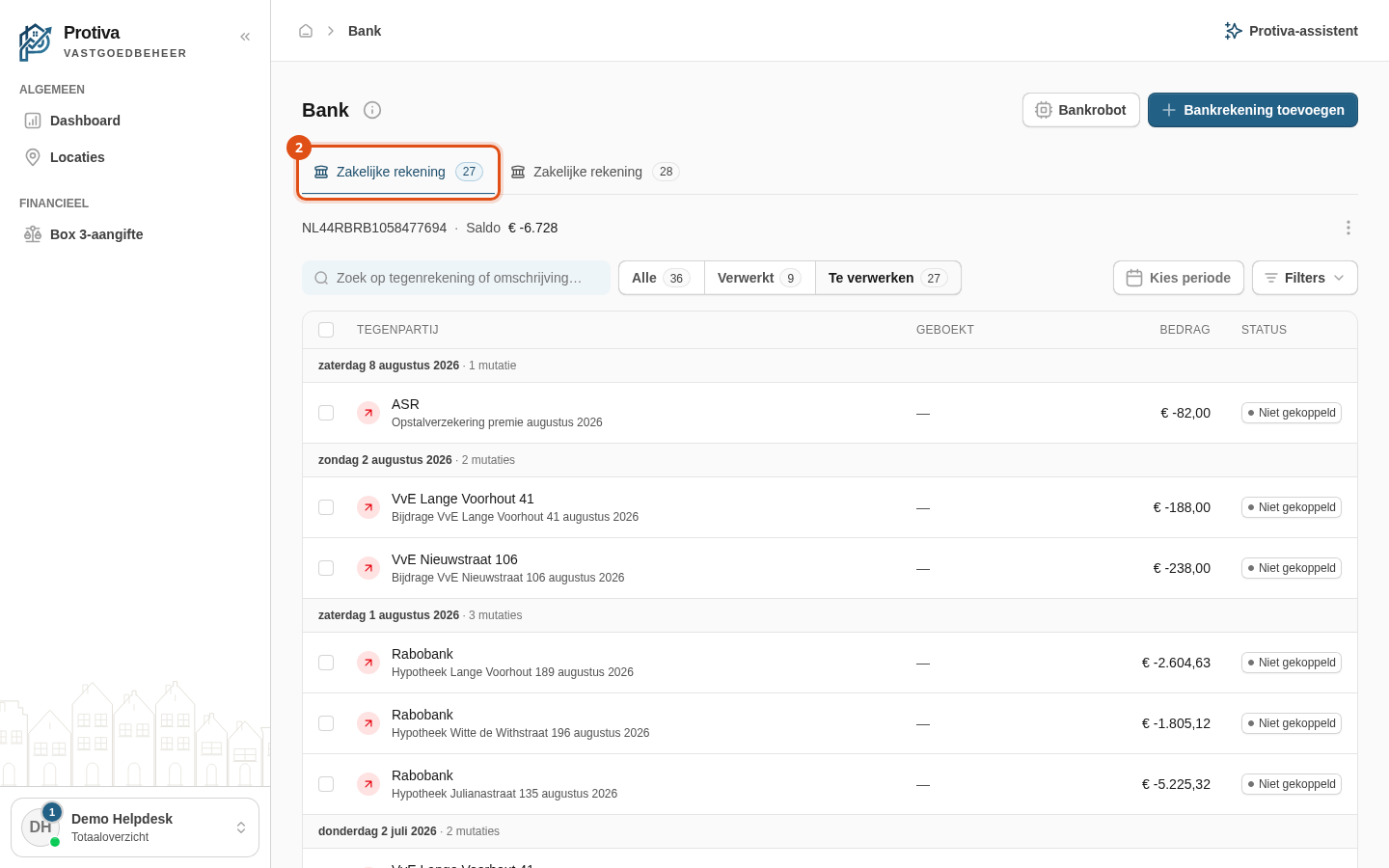The image size is (1389, 868).
Task: Select the VvE Lange Voorhout 41 row checkbox
Action: tap(326, 507)
